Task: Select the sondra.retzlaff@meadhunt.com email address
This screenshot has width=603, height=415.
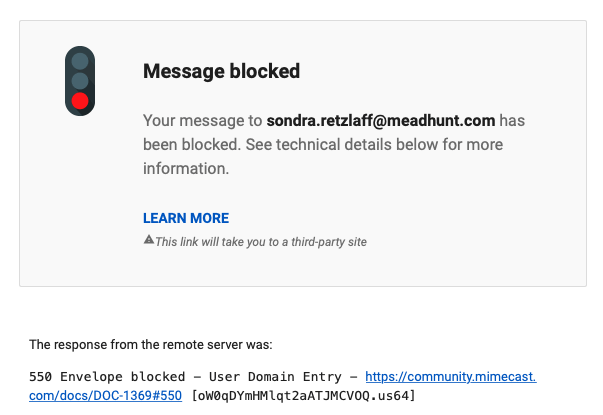Action: click(x=381, y=121)
